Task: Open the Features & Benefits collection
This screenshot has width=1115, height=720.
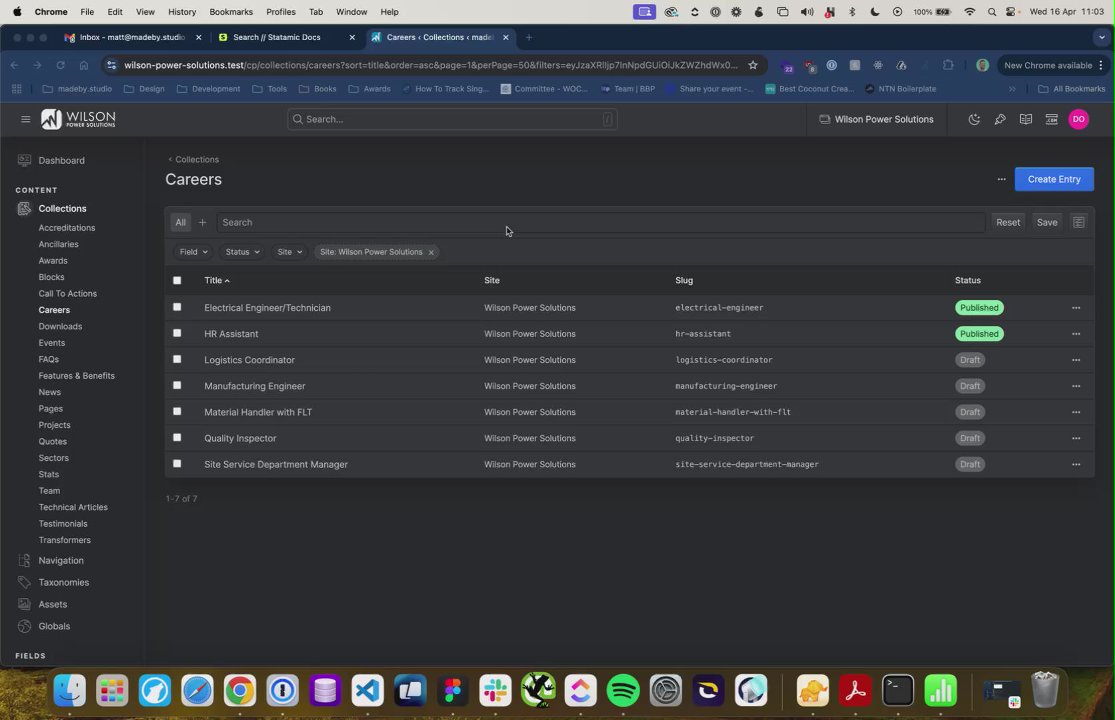Action: tap(77, 376)
